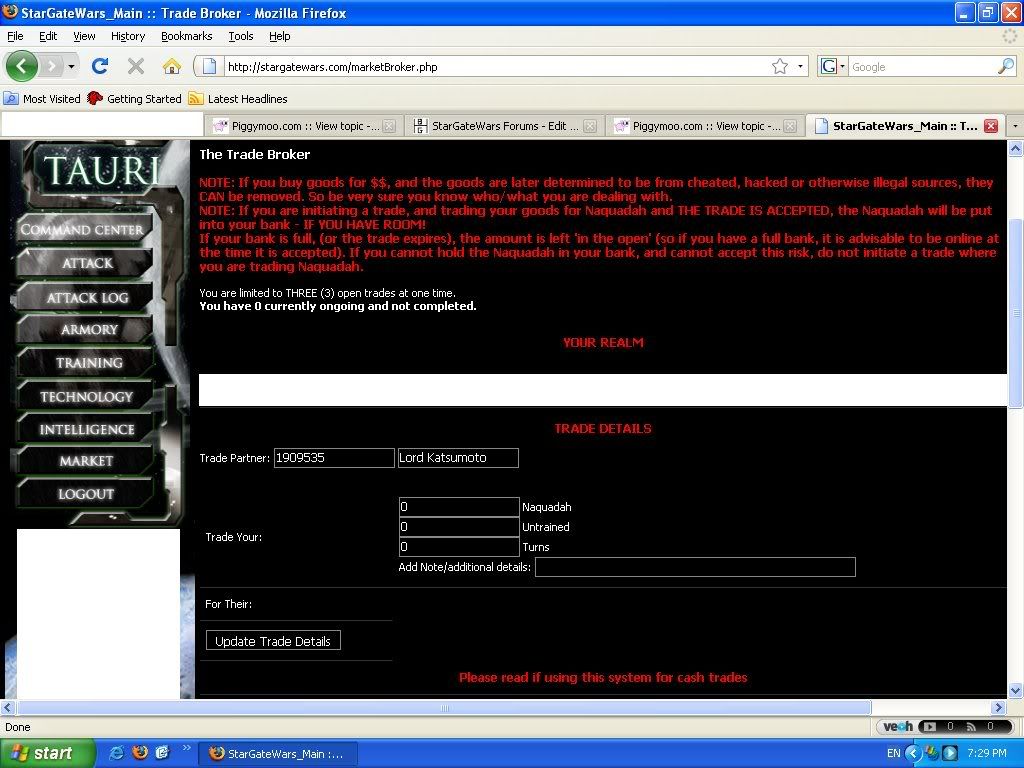Screen dimensions: 1024x768
Task: Click the Firefox reload page icon
Action: [99, 66]
